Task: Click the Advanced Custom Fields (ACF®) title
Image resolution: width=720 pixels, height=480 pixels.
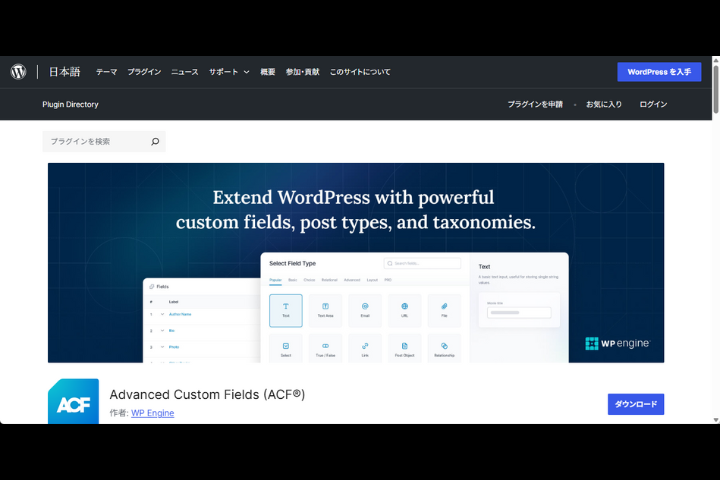Action: [x=207, y=395]
